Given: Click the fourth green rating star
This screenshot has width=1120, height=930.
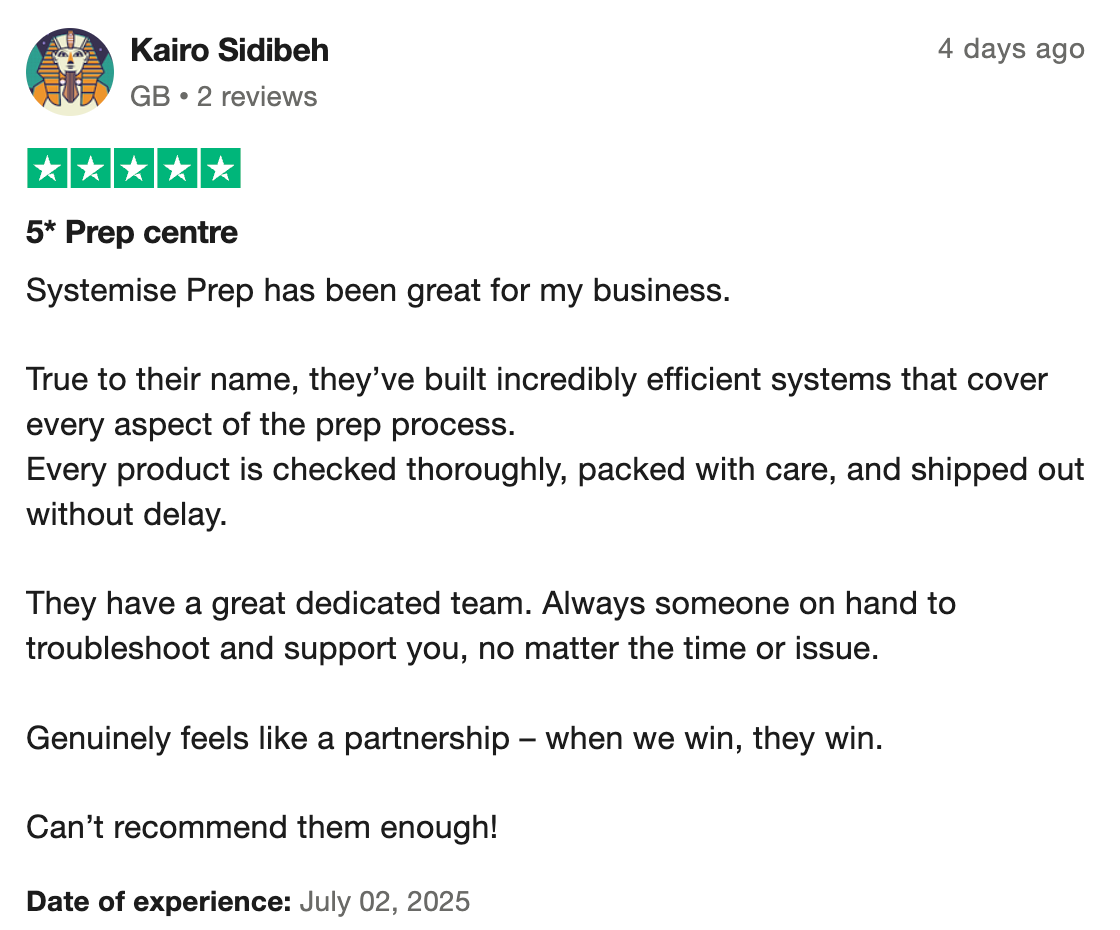Looking at the screenshot, I should [177, 169].
